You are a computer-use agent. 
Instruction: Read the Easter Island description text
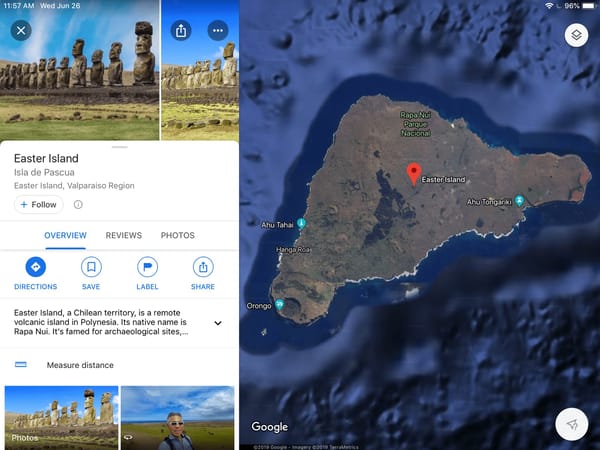[x=101, y=322]
